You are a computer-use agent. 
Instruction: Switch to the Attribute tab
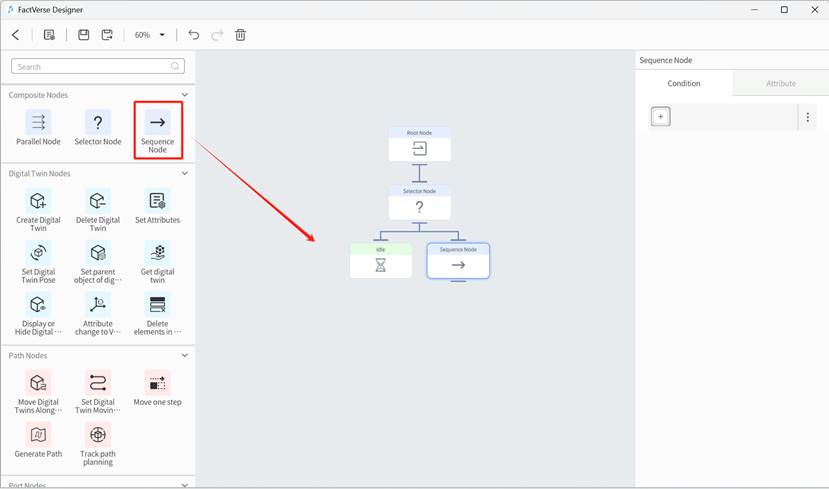780,83
